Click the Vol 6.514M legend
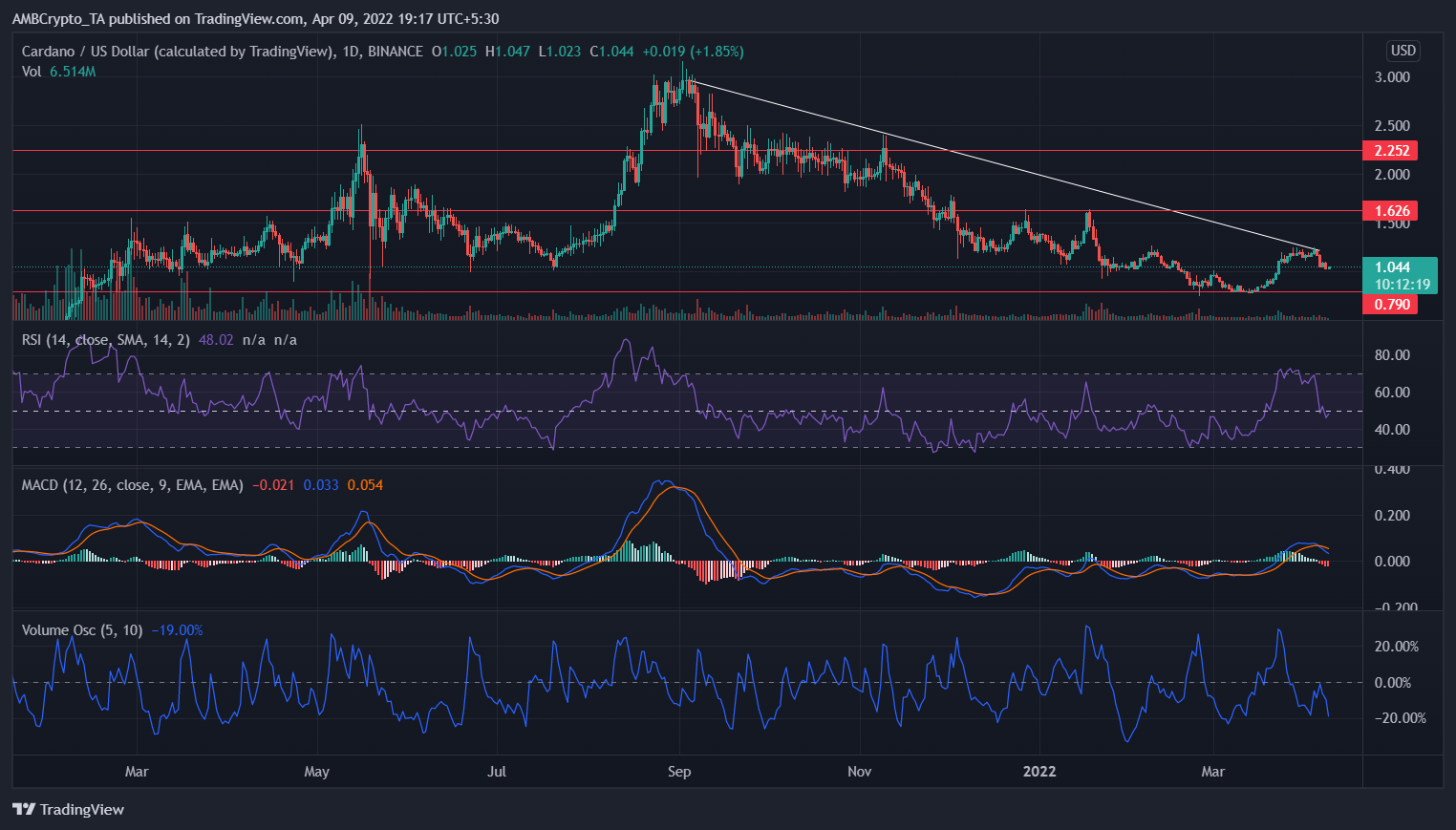Viewport: 1456px width, 830px height. [x=58, y=72]
